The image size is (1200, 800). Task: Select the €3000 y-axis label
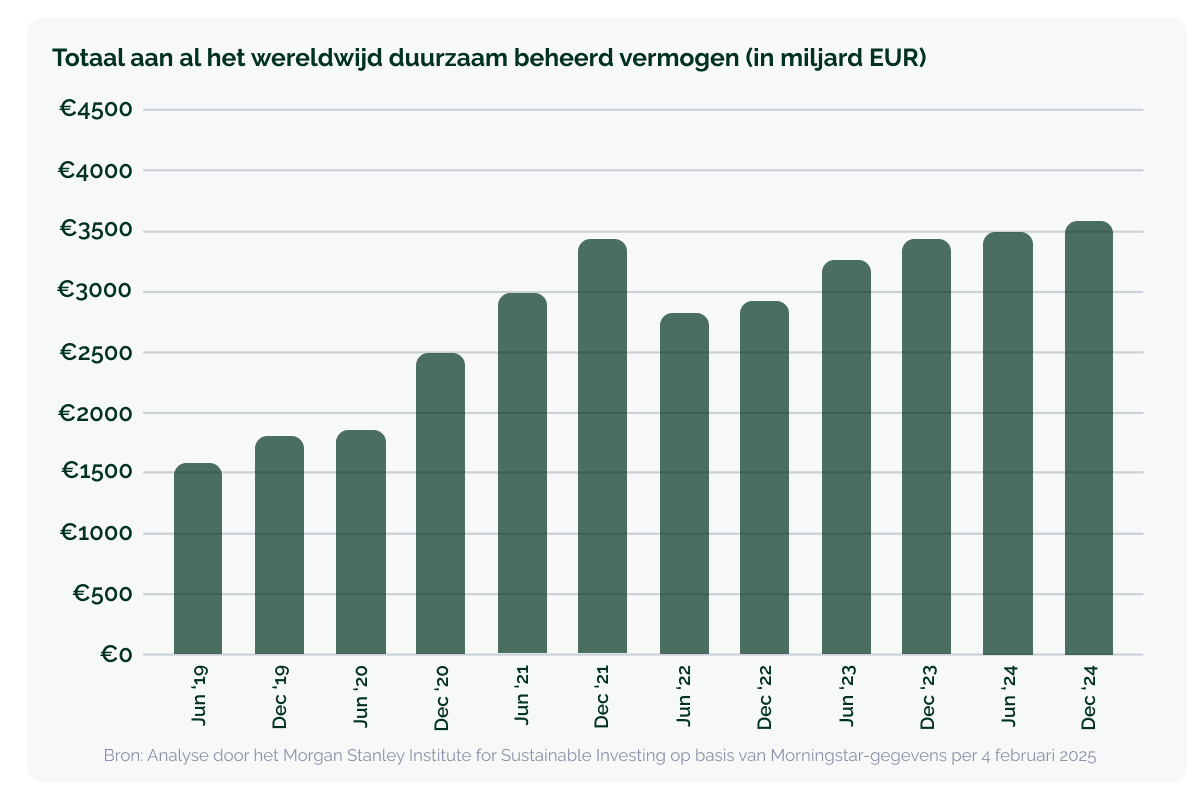[97, 292]
